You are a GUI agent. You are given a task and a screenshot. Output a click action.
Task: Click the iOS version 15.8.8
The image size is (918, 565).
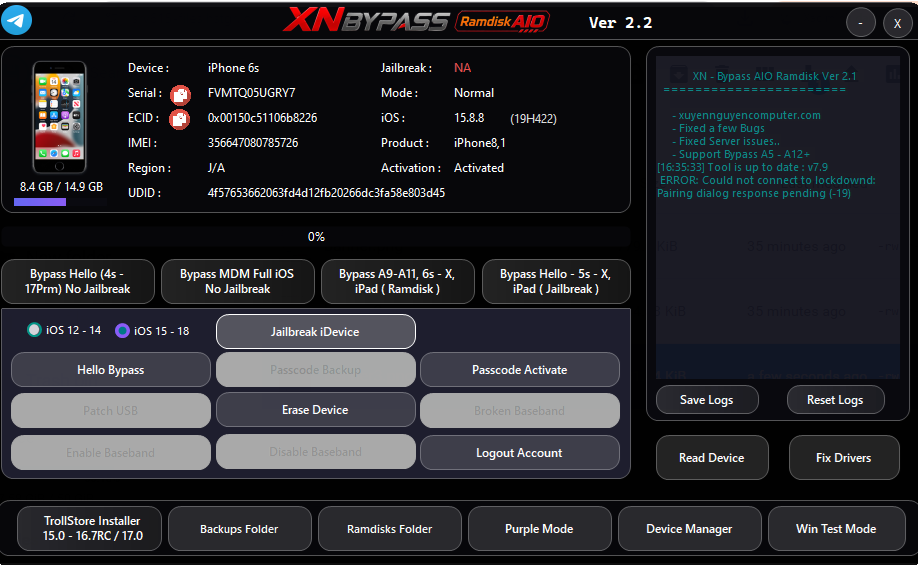469,118
